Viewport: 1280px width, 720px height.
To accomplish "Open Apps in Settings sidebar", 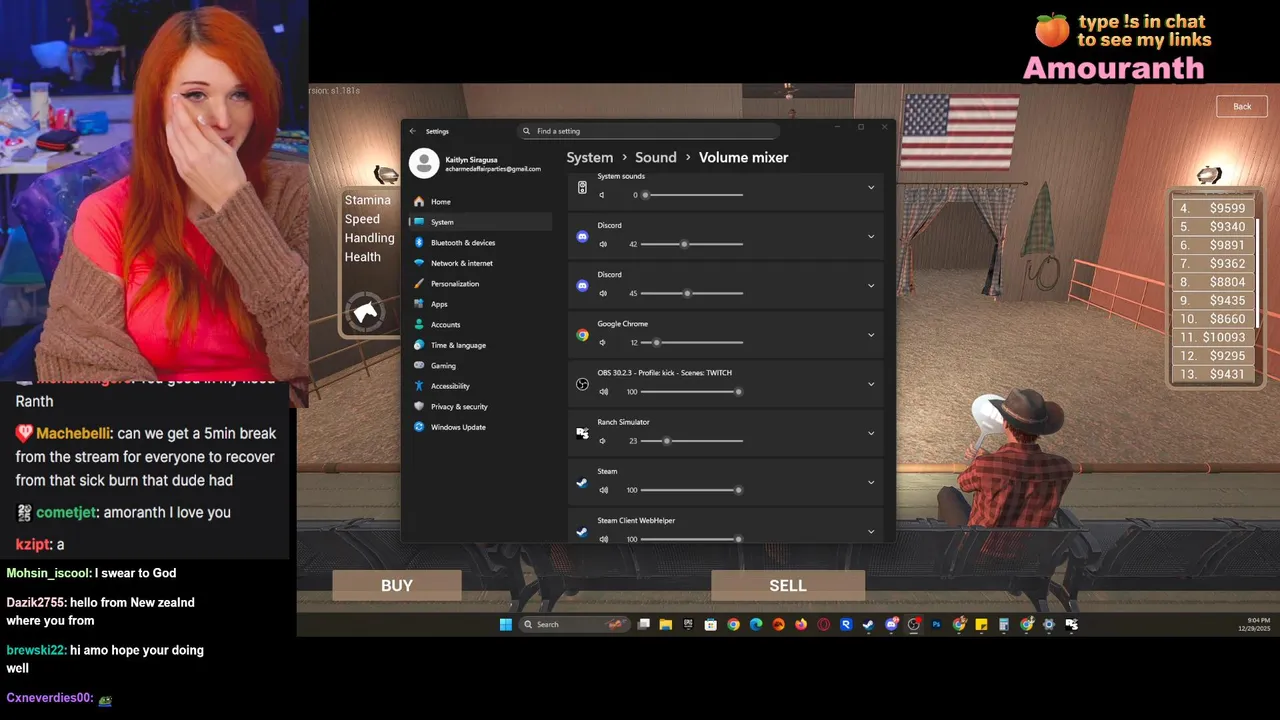I will click(480, 304).
